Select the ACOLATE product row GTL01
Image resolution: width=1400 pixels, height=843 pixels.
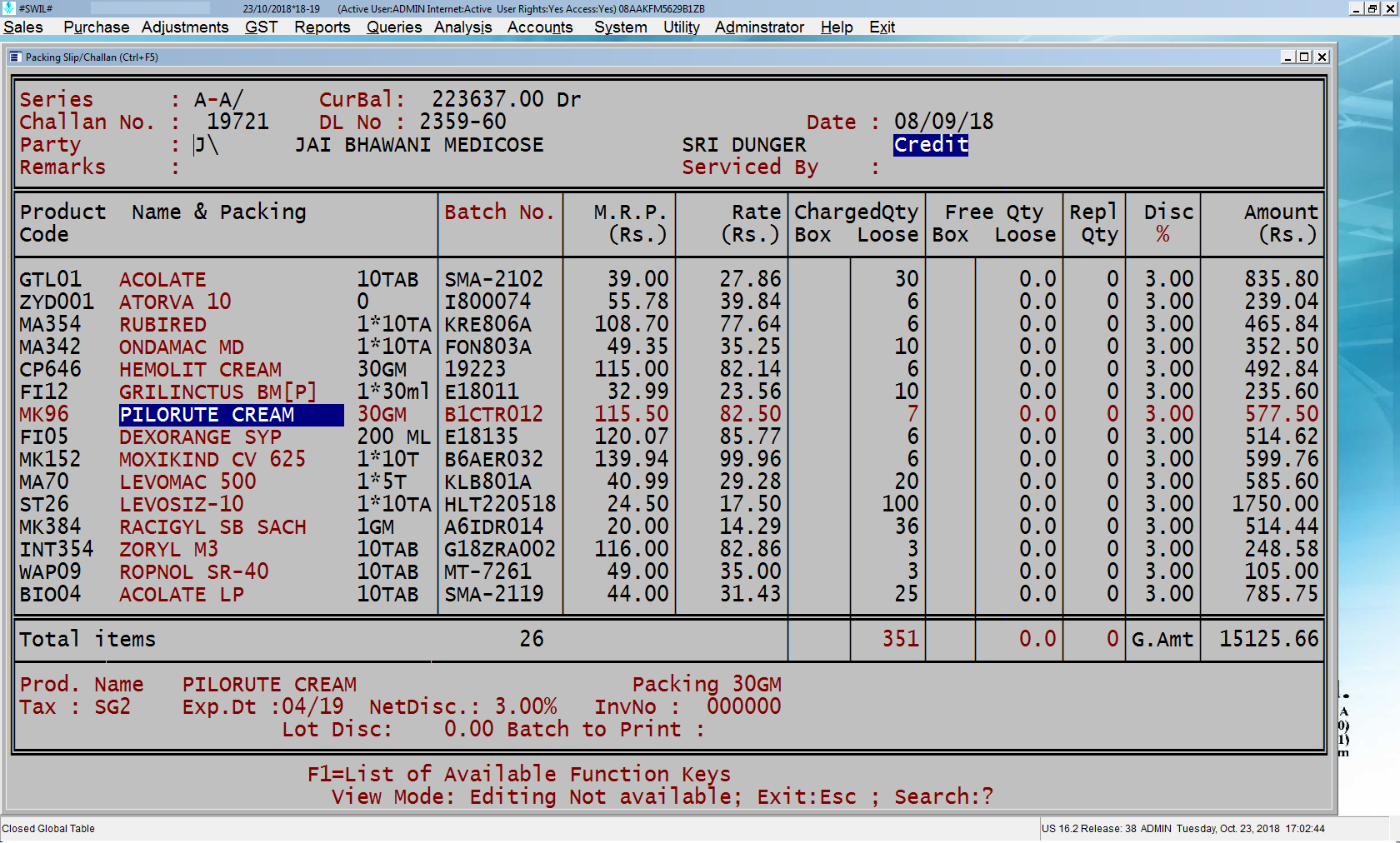tap(162, 280)
